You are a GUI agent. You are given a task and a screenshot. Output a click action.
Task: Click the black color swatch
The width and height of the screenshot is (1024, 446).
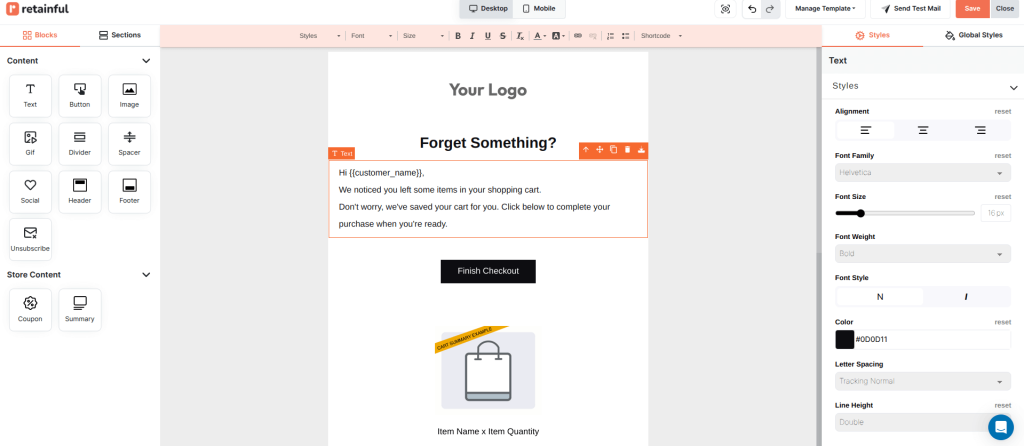(x=844, y=340)
